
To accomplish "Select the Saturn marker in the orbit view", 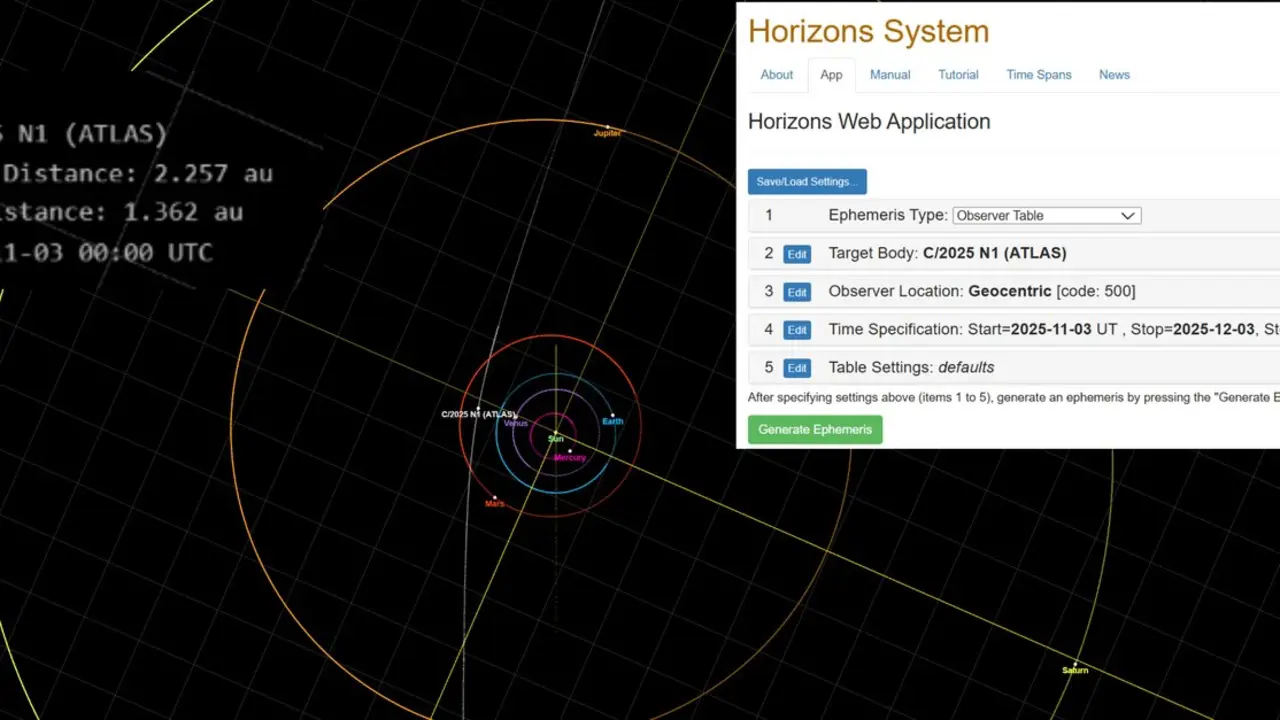I will pos(1075,664).
